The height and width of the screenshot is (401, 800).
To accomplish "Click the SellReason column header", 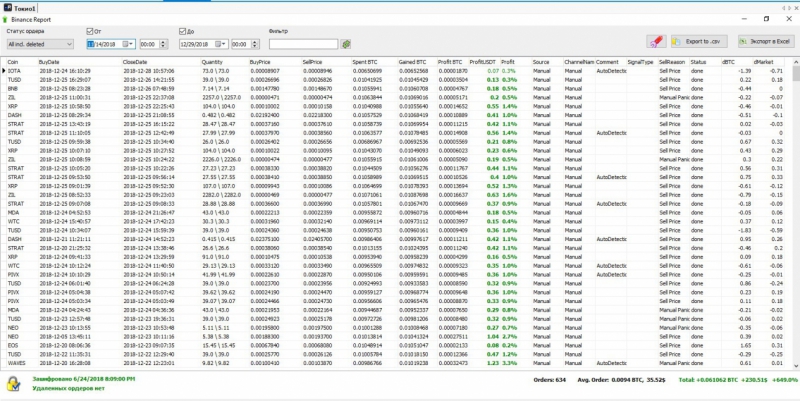I will (x=672, y=62).
